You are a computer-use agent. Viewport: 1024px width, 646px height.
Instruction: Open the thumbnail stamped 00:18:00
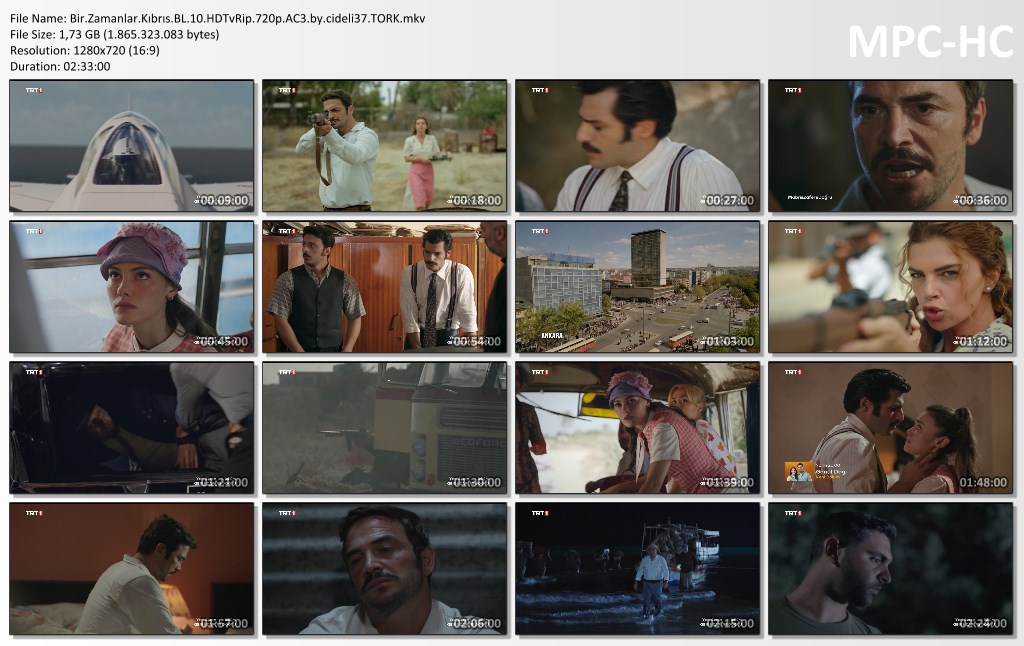385,146
